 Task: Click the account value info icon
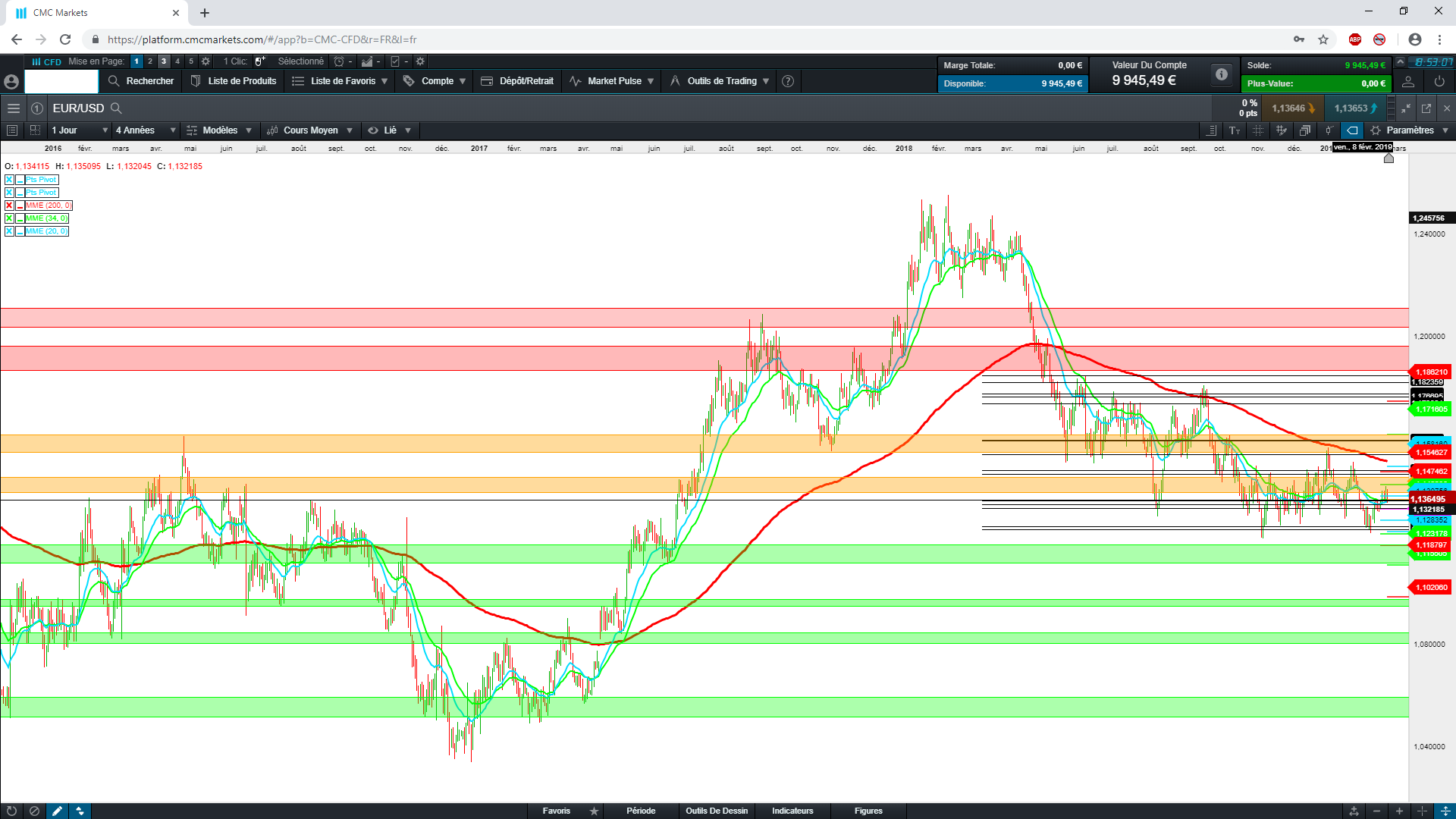pyautogui.click(x=1221, y=74)
